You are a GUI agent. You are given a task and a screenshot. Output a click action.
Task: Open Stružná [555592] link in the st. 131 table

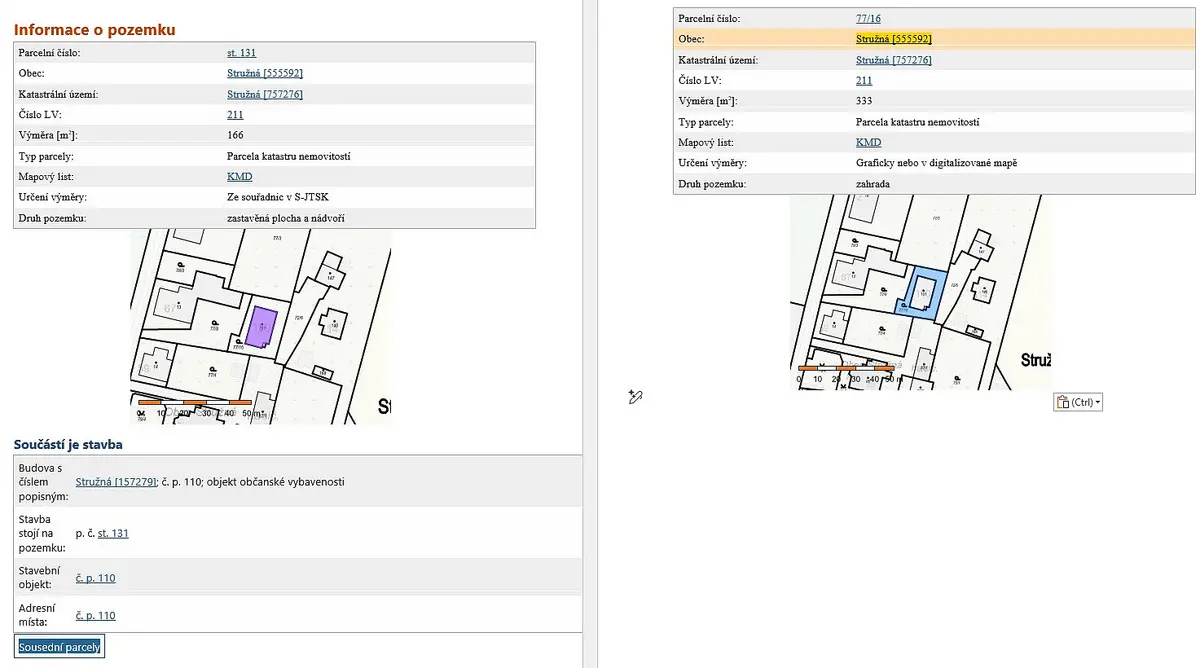[265, 73]
